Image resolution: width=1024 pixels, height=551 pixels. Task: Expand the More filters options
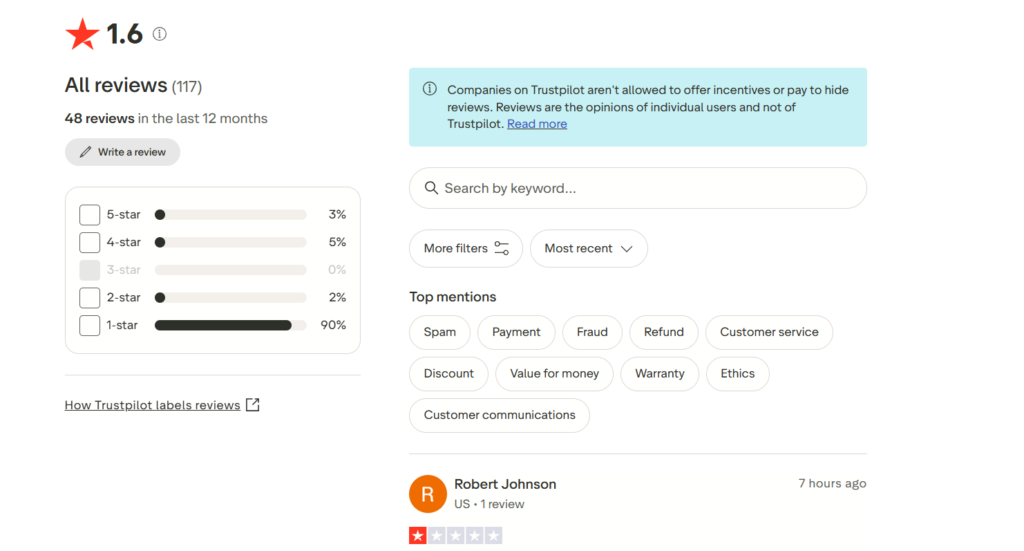click(x=466, y=248)
